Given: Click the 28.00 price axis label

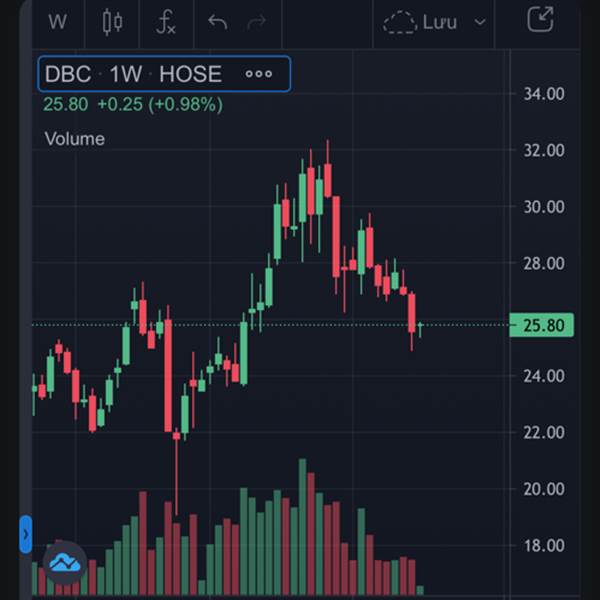Looking at the screenshot, I should point(544,264).
